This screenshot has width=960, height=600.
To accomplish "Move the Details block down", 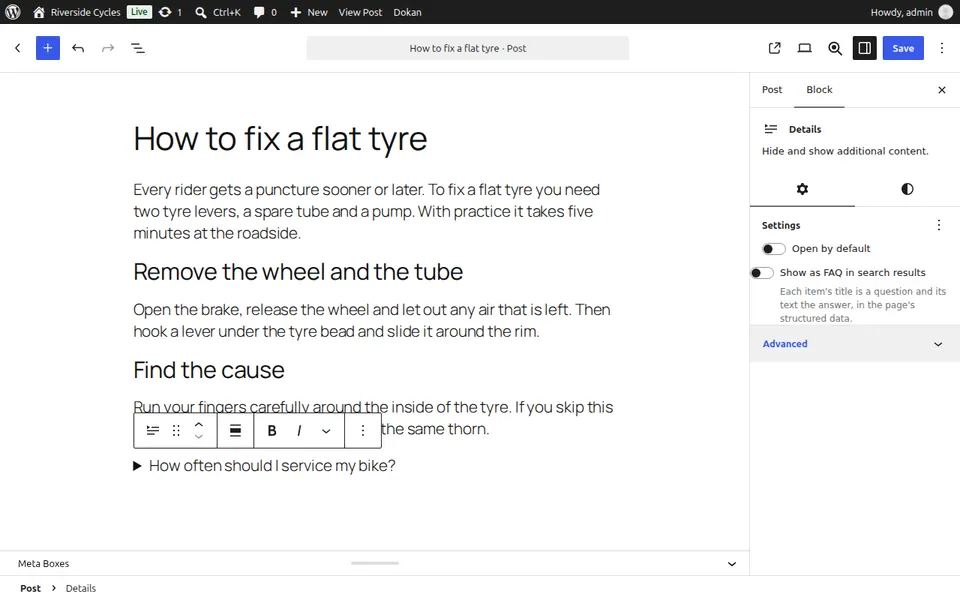I will coord(198,437).
